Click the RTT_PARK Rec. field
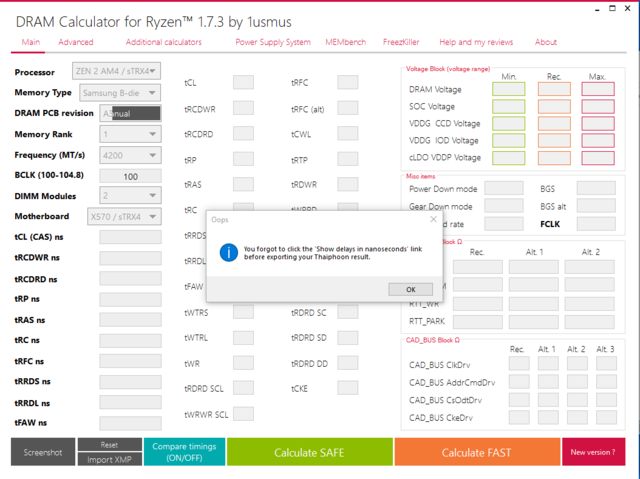 [x=478, y=322]
